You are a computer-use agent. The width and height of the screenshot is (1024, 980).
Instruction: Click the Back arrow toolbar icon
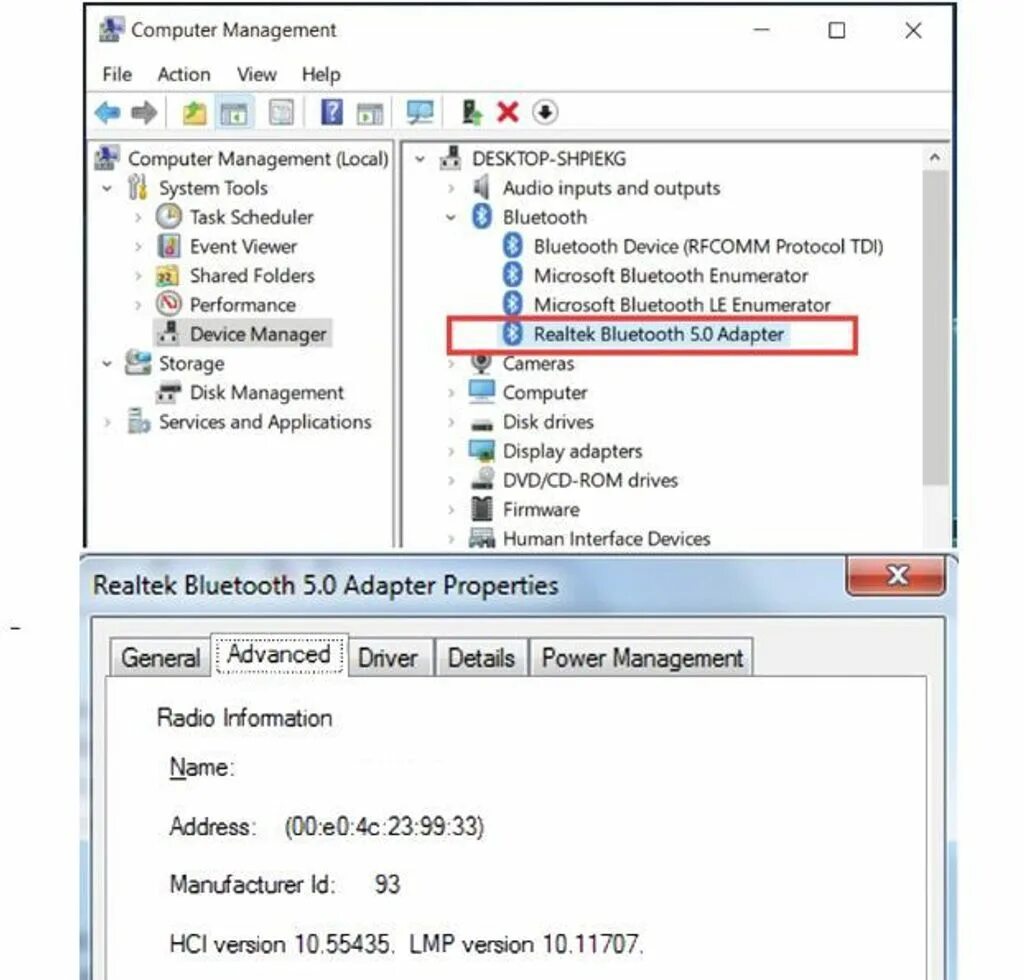[108, 112]
